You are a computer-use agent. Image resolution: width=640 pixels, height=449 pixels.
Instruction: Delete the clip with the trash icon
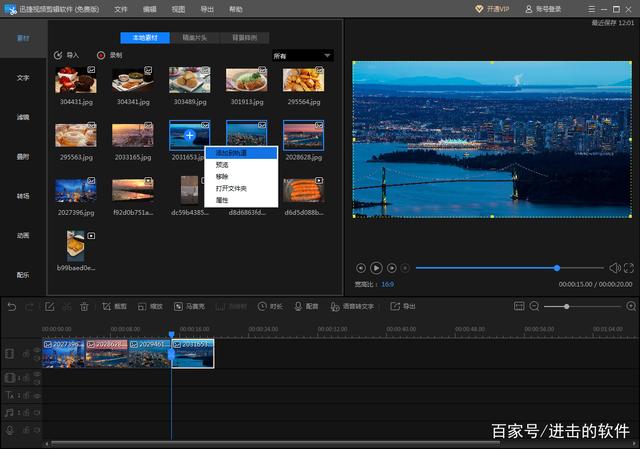point(84,307)
